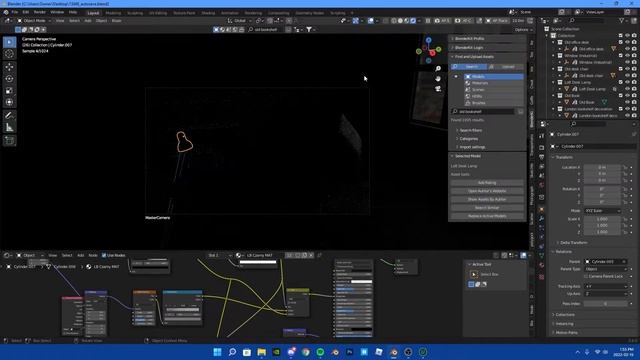Click the Add Rating button
The height and width of the screenshot is (360, 640).
coord(487,183)
